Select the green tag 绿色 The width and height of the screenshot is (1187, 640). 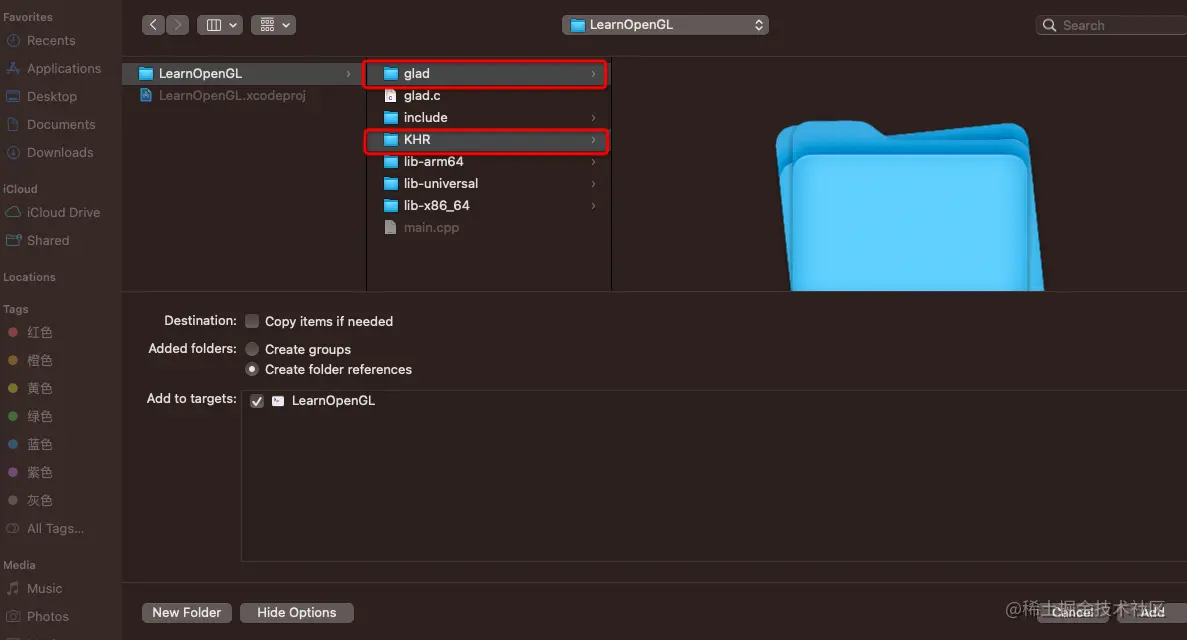click(39, 416)
